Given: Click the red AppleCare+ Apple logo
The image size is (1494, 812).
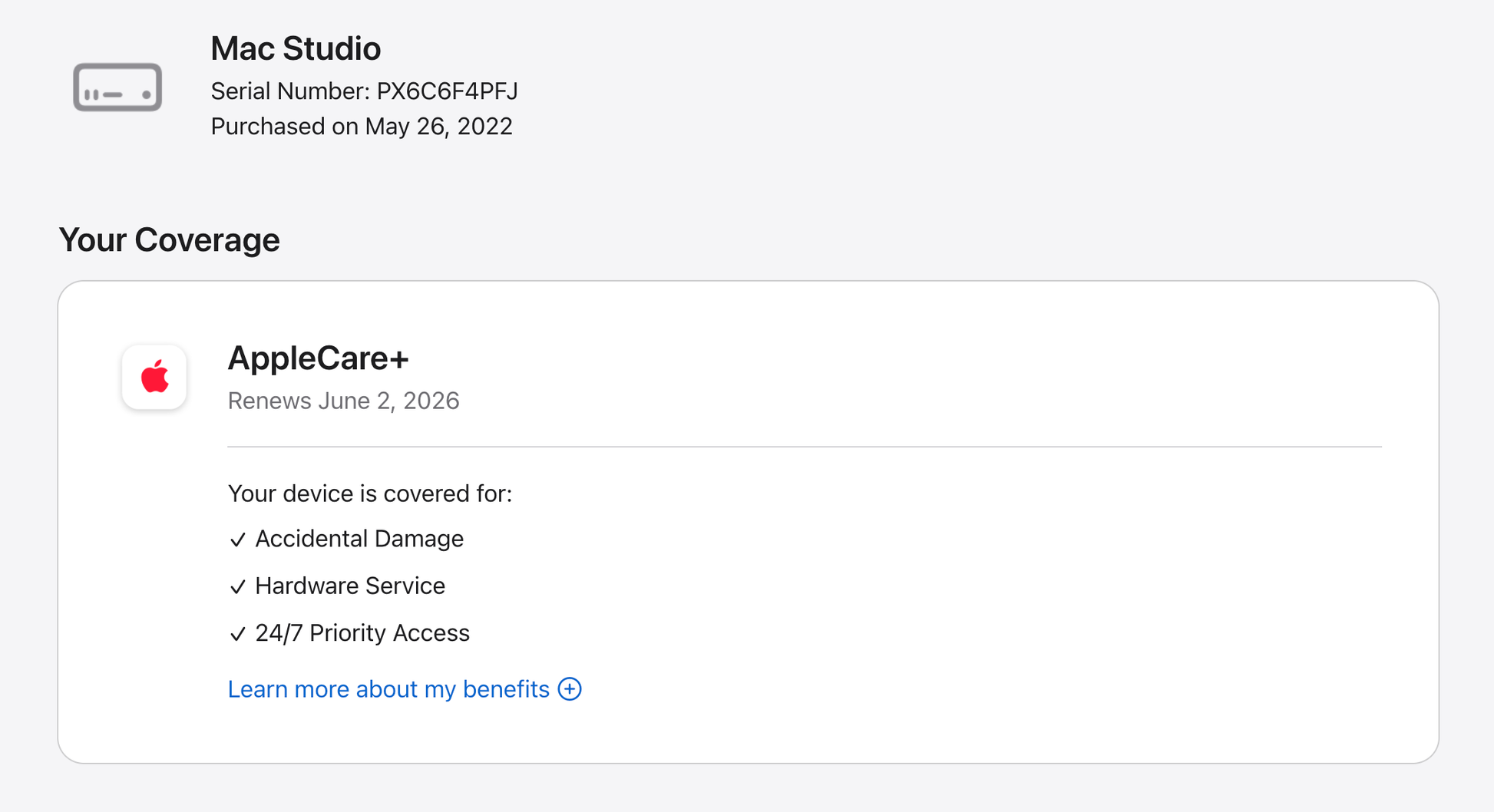Looking at the screenshot, I should tap(154, 377).
